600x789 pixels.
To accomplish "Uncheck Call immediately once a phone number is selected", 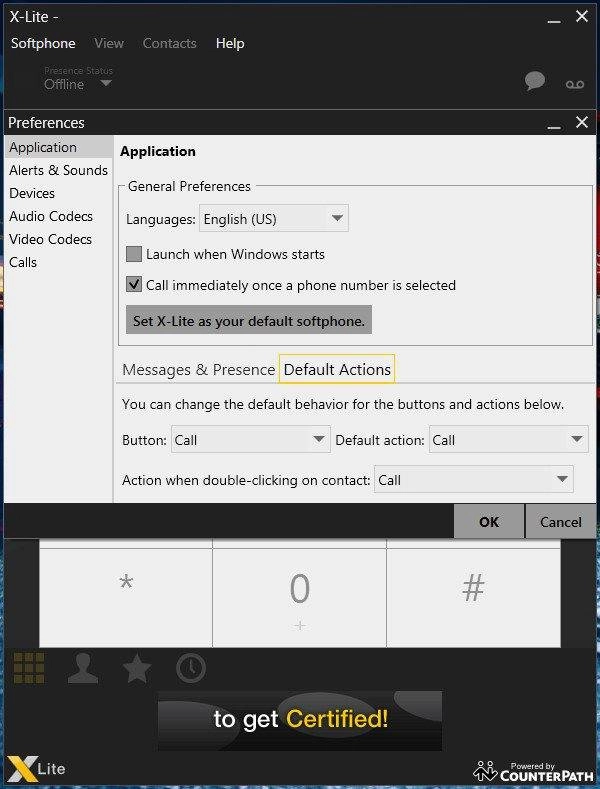I will click(x=133, y=285).
